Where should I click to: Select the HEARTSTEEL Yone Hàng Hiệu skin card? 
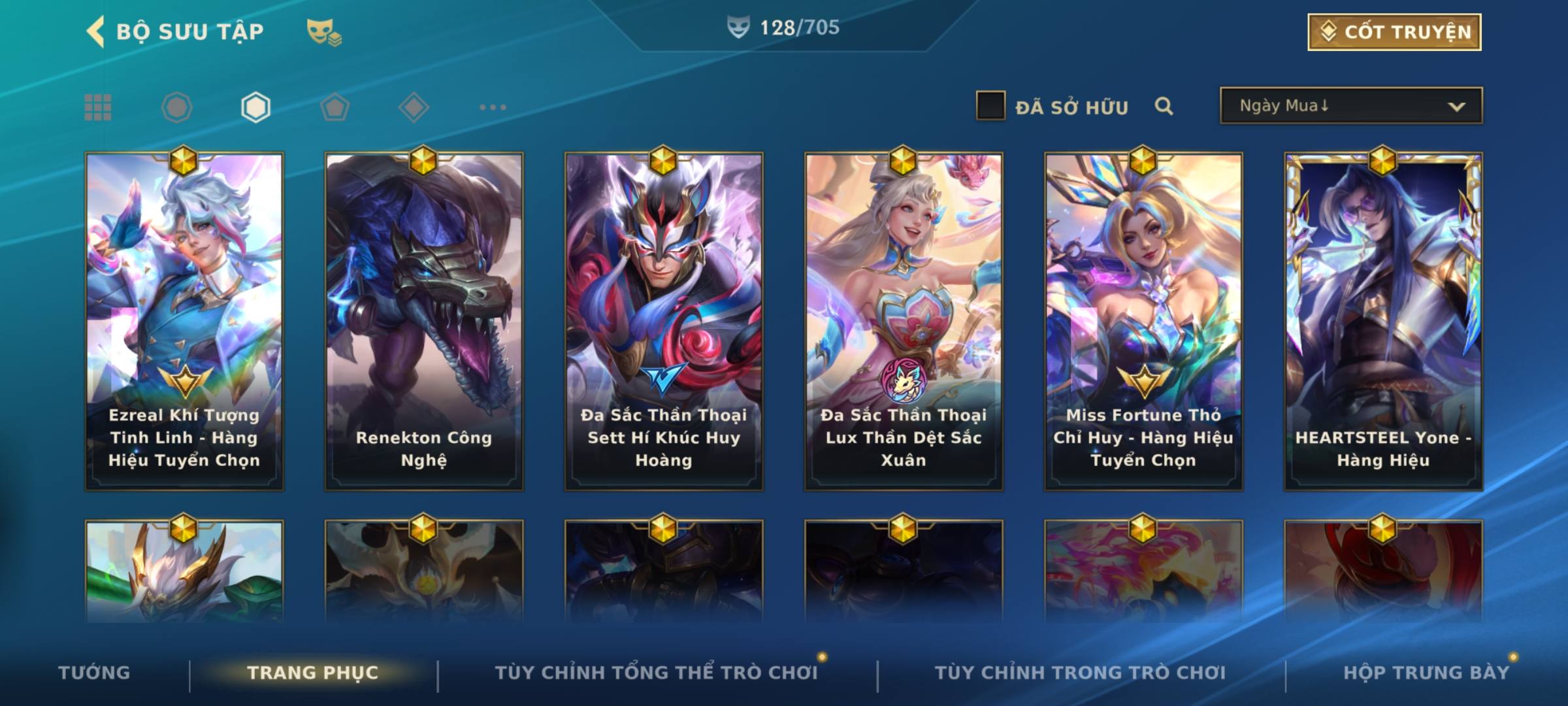click(x=1383, y=321)
